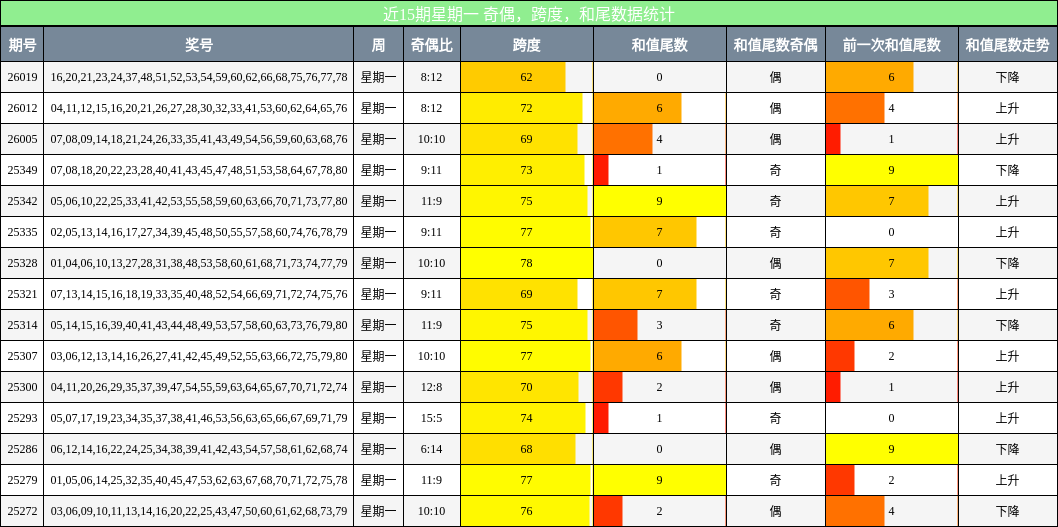Select period number 25272

pos(22,511)
